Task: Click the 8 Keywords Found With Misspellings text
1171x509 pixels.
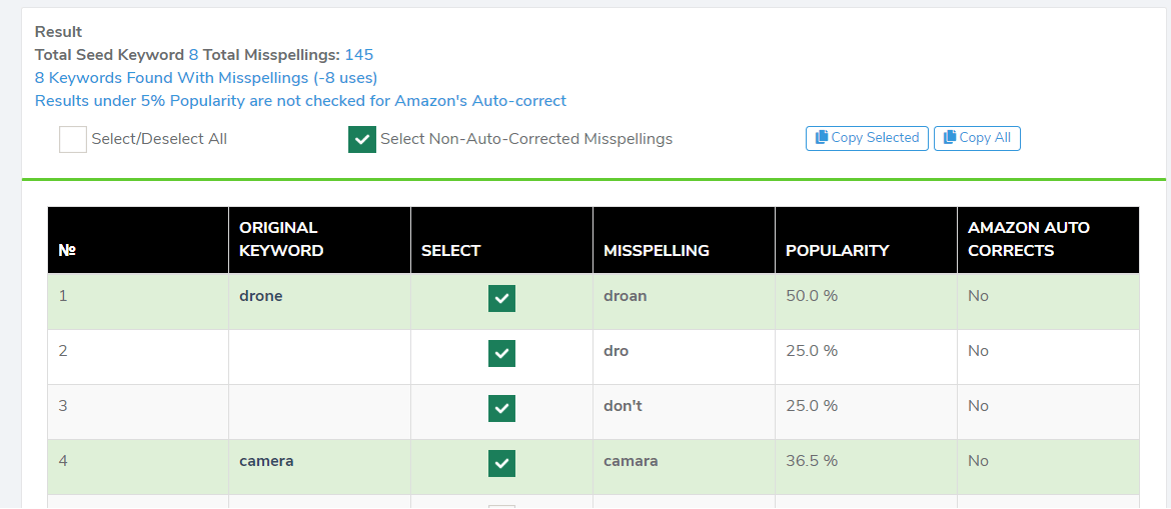Action: tap(206, 78)
